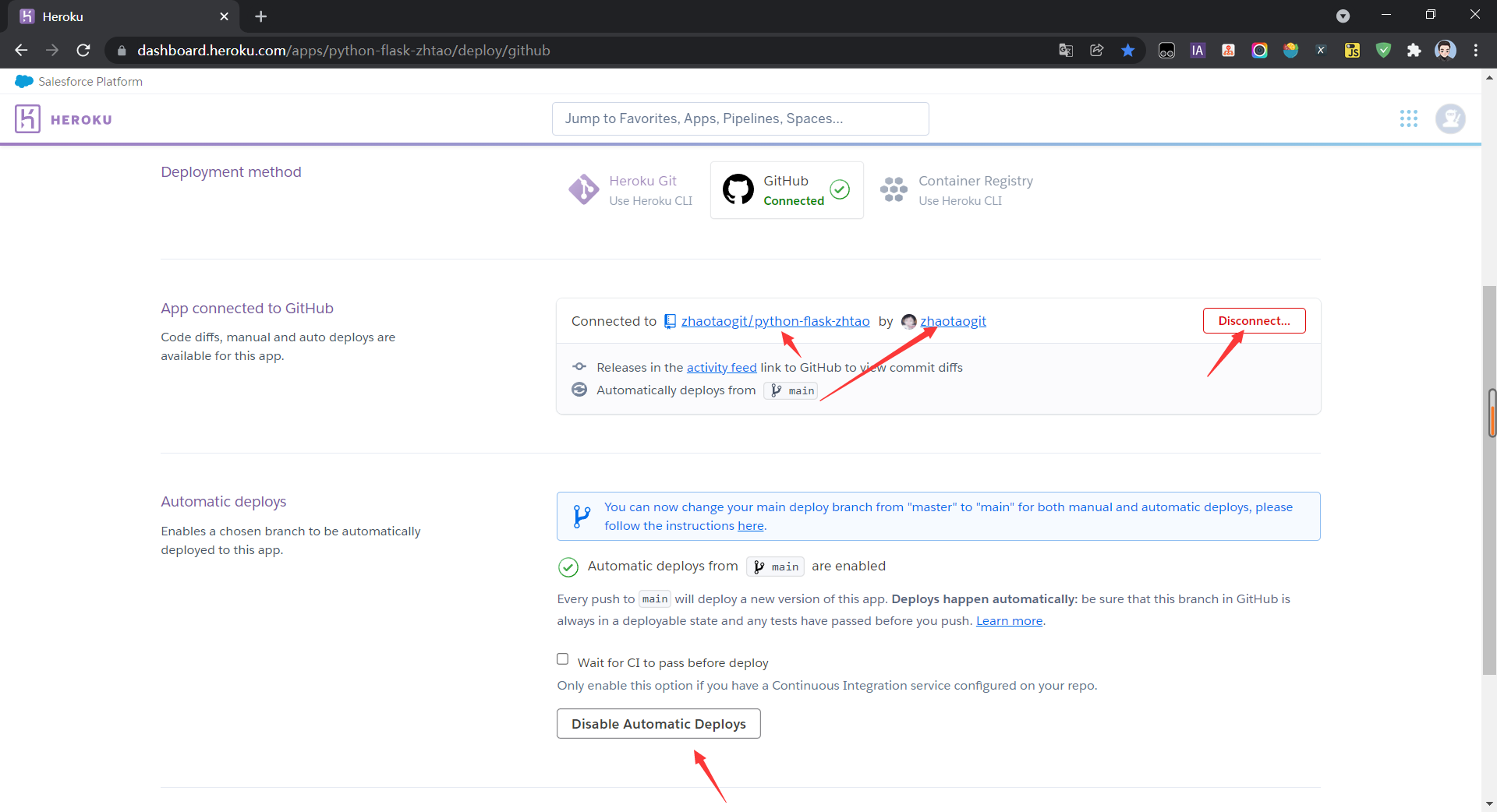This screenshot has width=1497, height=812.
Task: Click the 'Automatic deploys' section heading
Action: coord(224,502)
